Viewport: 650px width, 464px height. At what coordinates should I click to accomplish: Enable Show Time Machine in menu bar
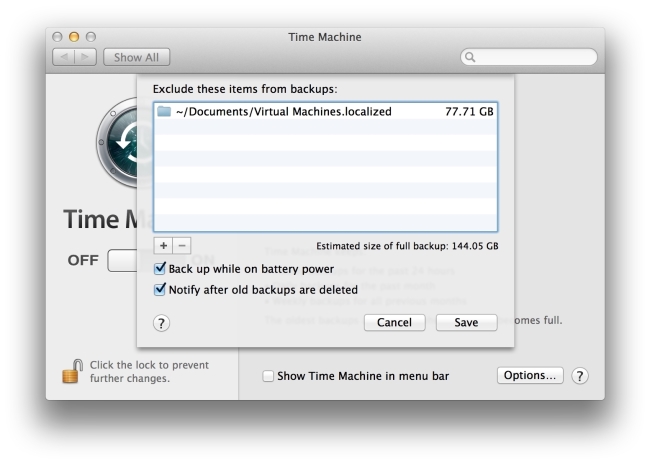pos(268,376)
